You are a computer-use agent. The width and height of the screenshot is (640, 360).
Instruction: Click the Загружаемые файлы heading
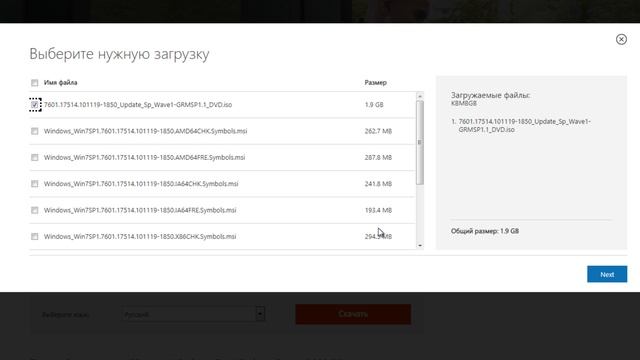490,95
